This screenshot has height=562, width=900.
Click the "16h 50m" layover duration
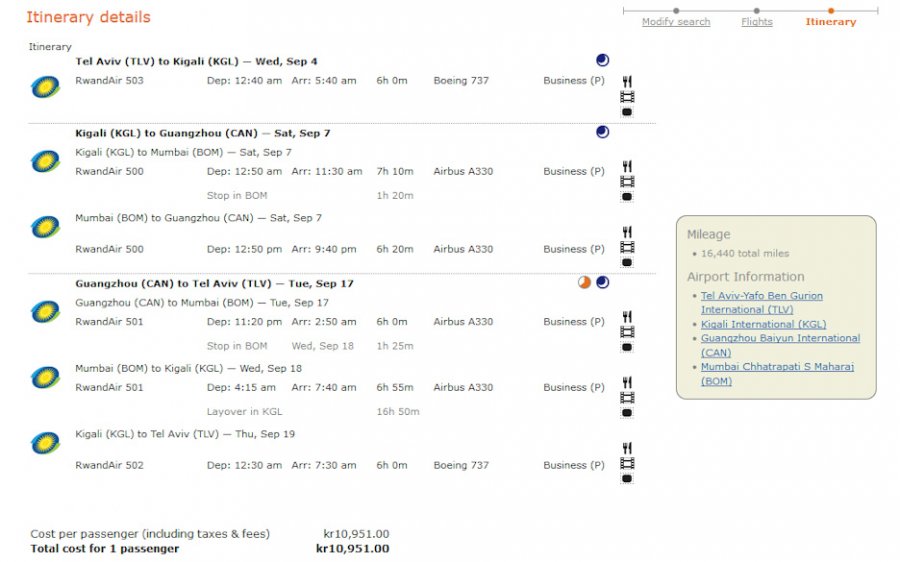[x=398, y=412]
